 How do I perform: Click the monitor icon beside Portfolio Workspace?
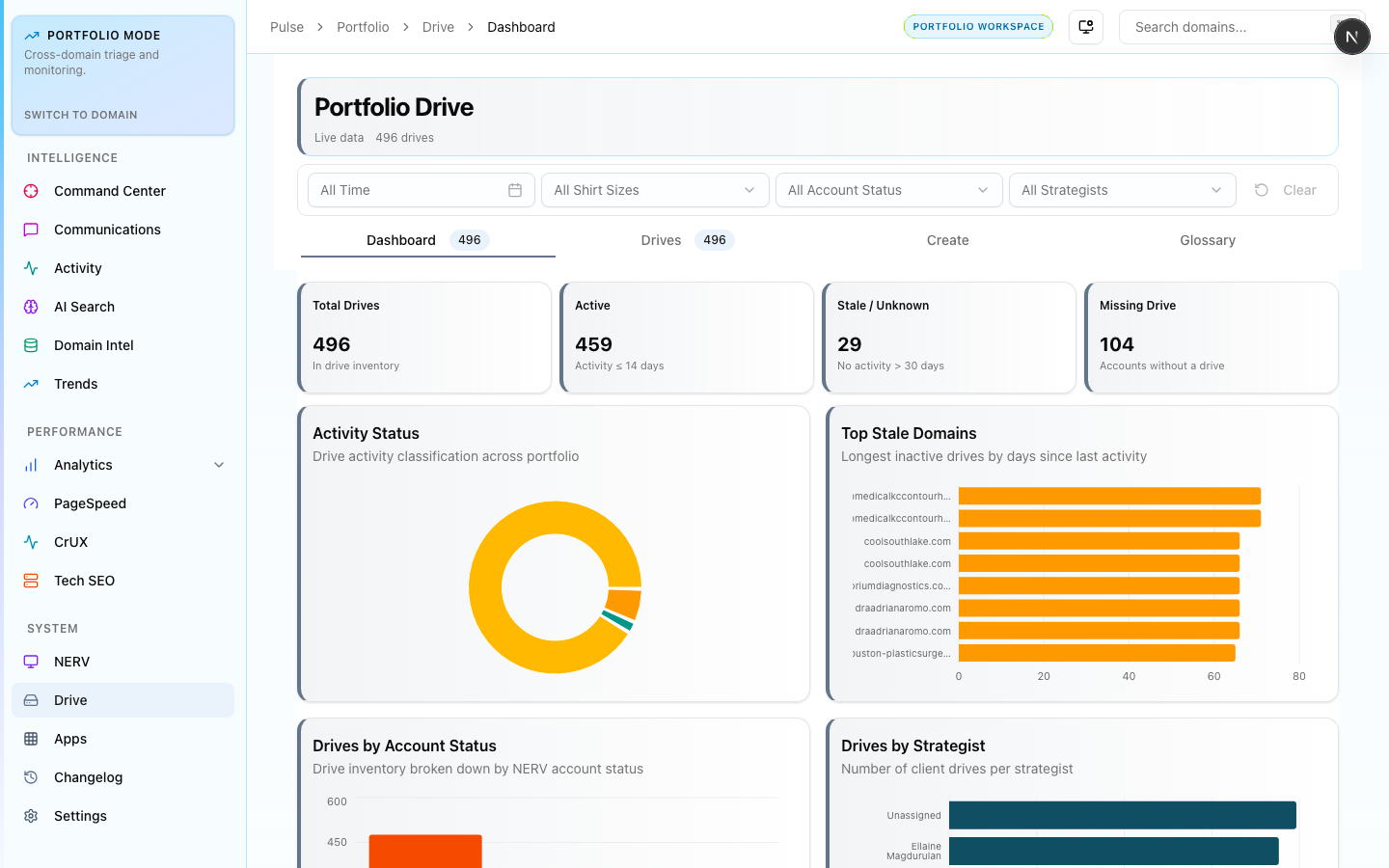1086,27
